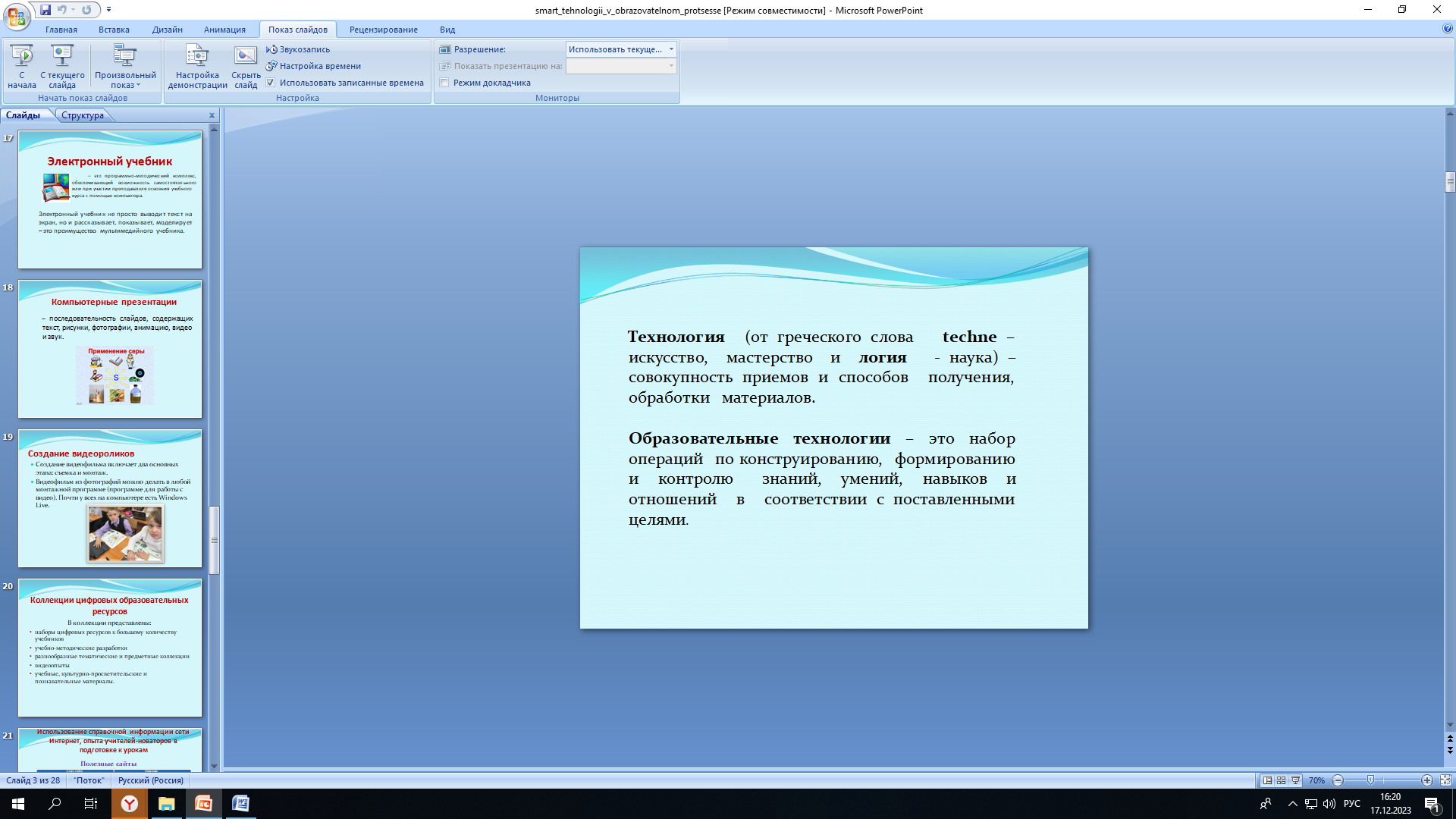1456x819 pixels.
Task: Switch to Структура pane tab
Action: (83, 115)
